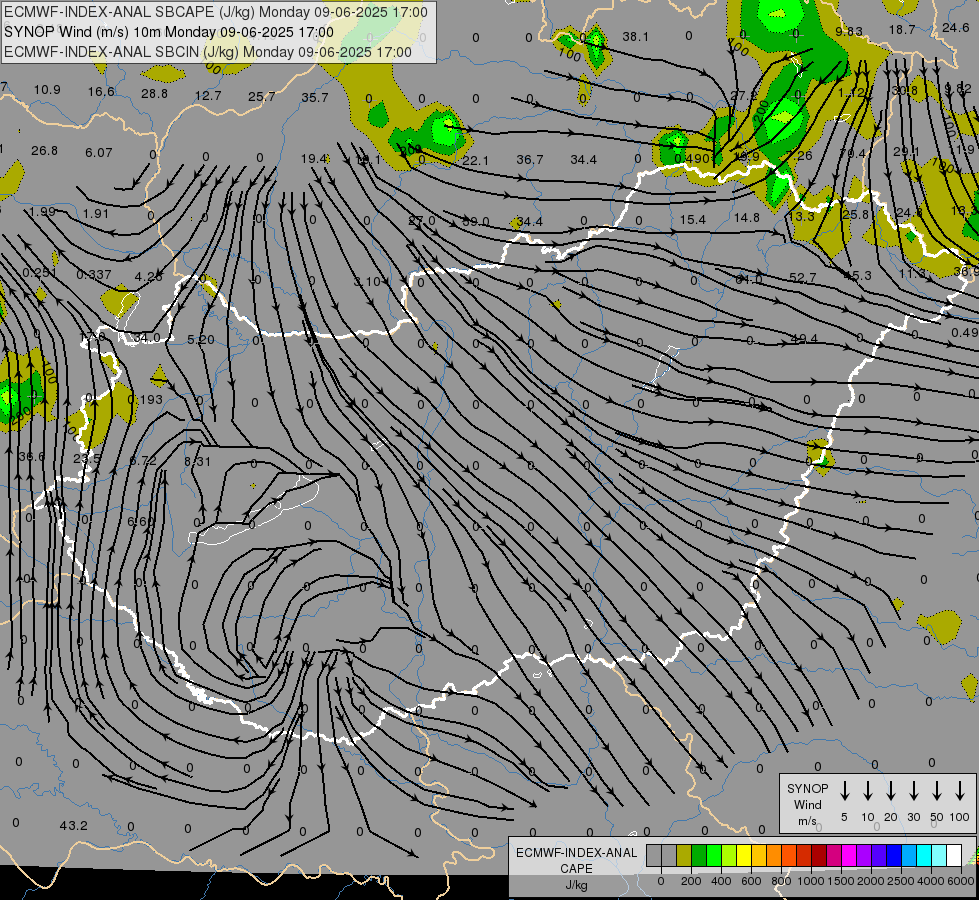Click the map value '12.7'
The height and width of the screenshot is (900, 979).
coord(209,95)
